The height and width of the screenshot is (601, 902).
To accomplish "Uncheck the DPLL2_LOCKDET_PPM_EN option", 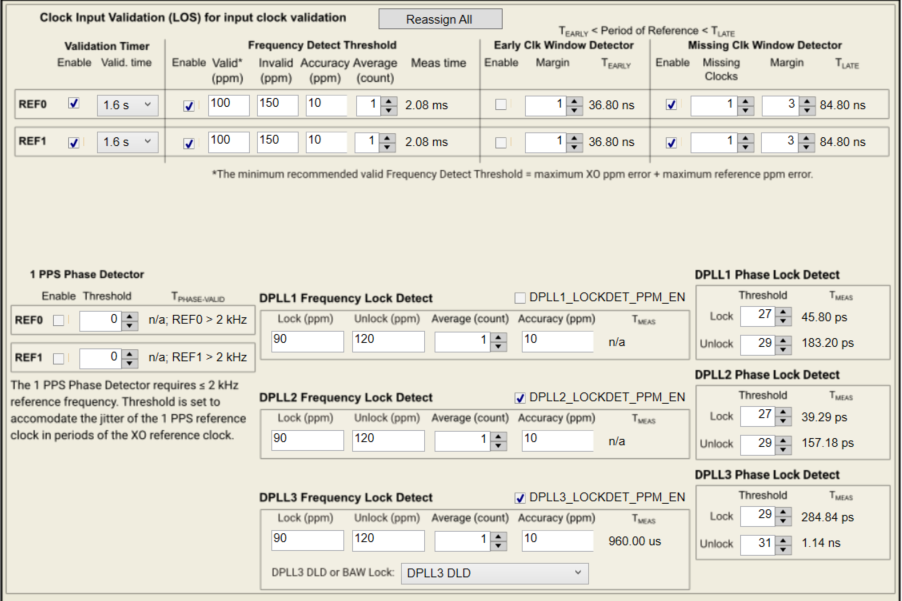I will point(521,397).
